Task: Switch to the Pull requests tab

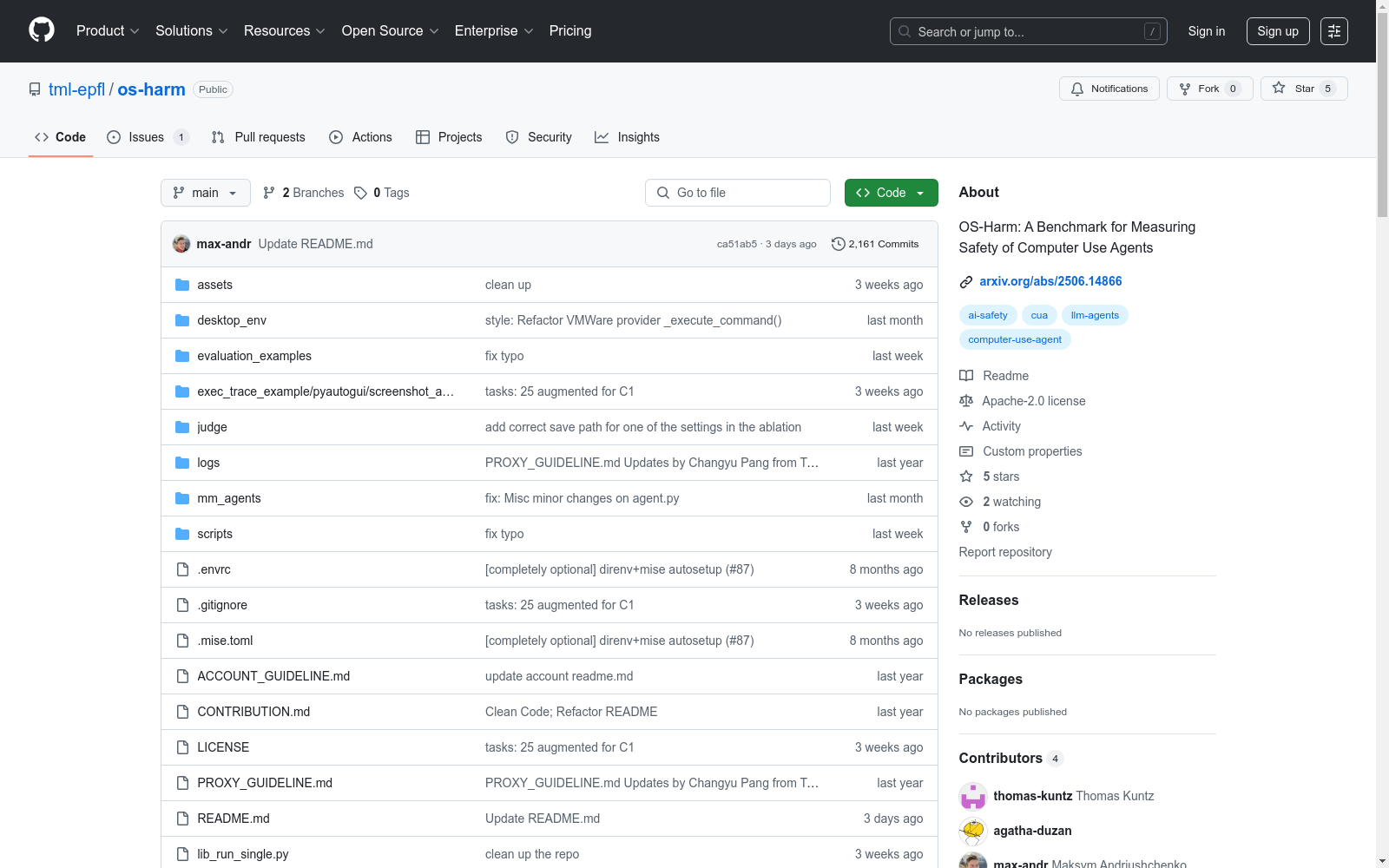Action: (259, 137)
